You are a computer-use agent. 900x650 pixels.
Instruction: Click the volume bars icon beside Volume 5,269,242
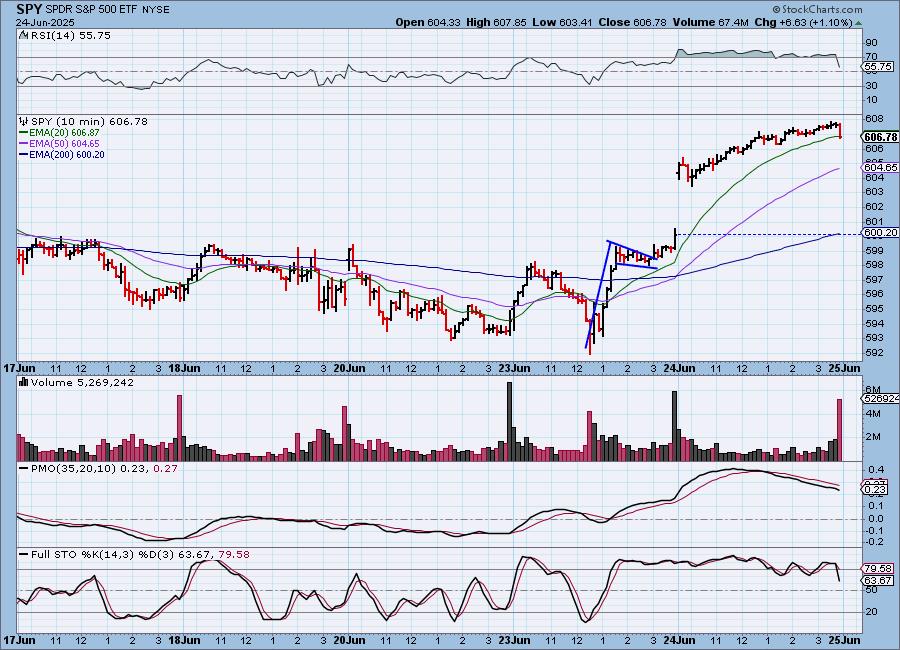click(24, 382)
